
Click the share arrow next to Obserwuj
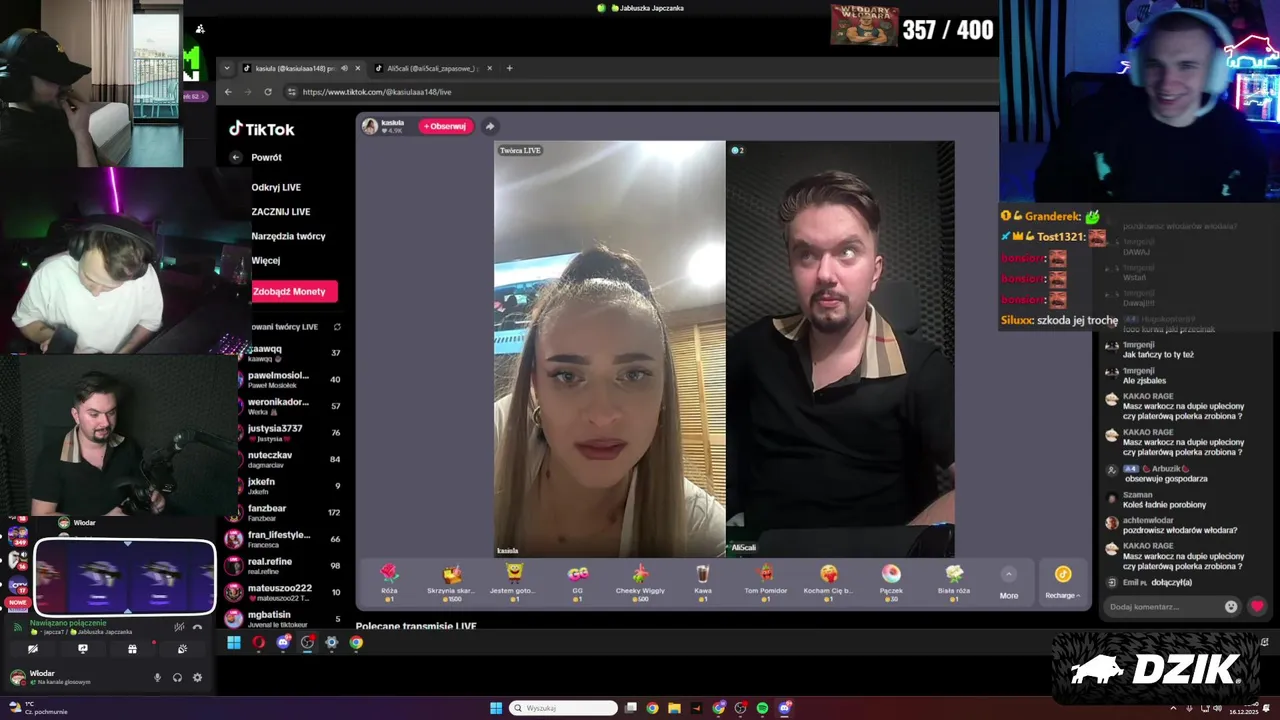tap(490, 126)
